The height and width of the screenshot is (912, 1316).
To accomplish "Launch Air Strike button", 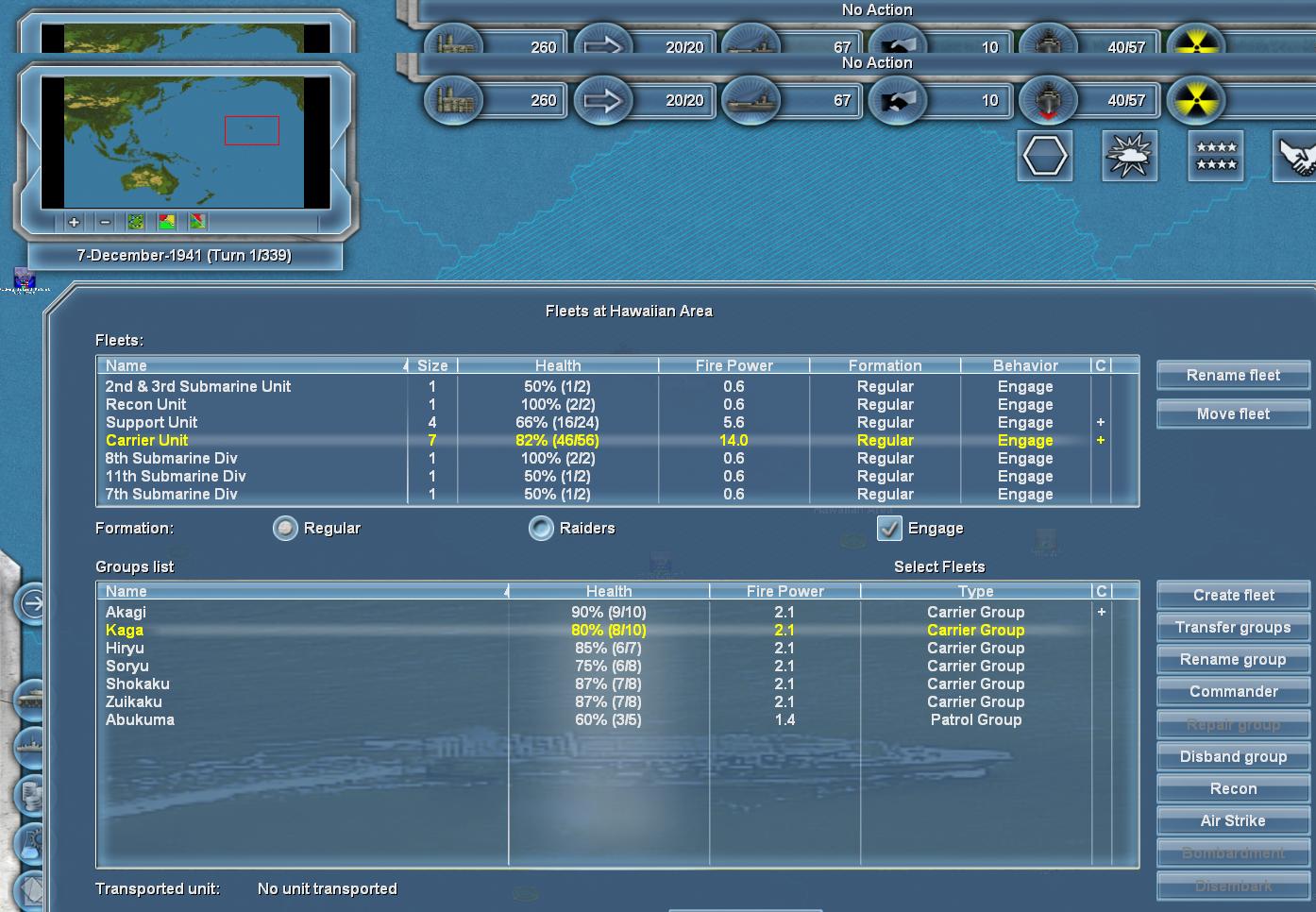I will click(1233, 821).
